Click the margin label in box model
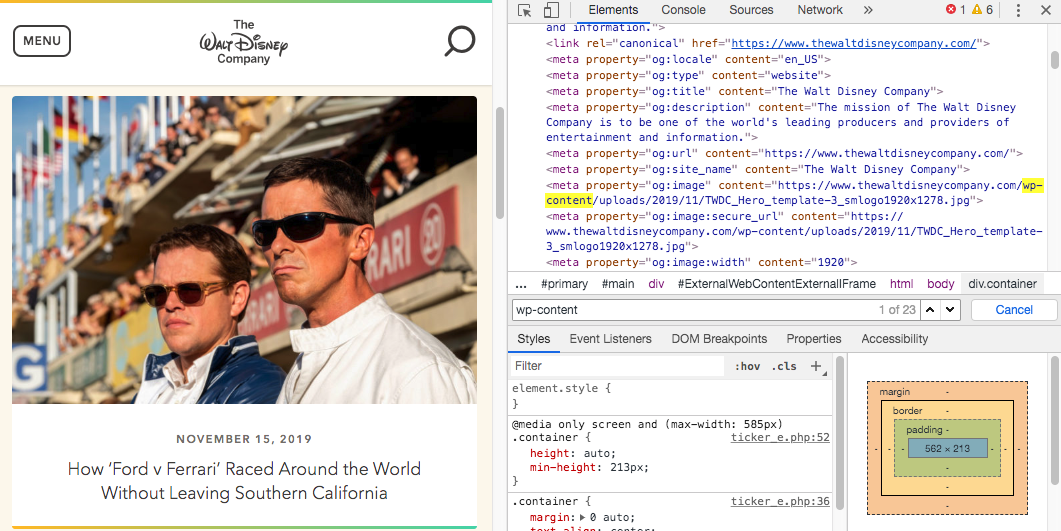The width and height of the screenshot is (1061, 531). (895, 392)
